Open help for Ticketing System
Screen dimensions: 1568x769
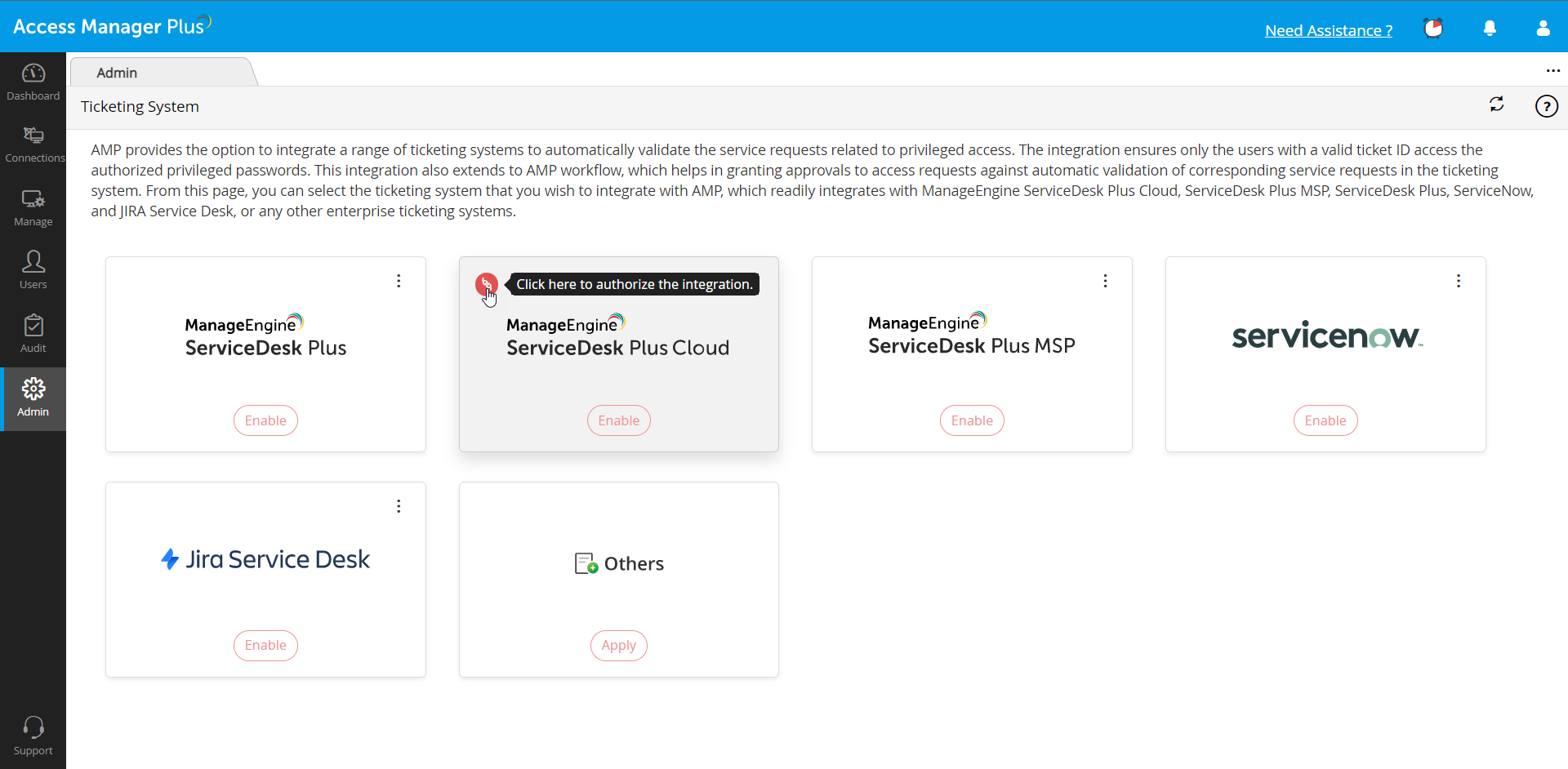(1546, 106)
